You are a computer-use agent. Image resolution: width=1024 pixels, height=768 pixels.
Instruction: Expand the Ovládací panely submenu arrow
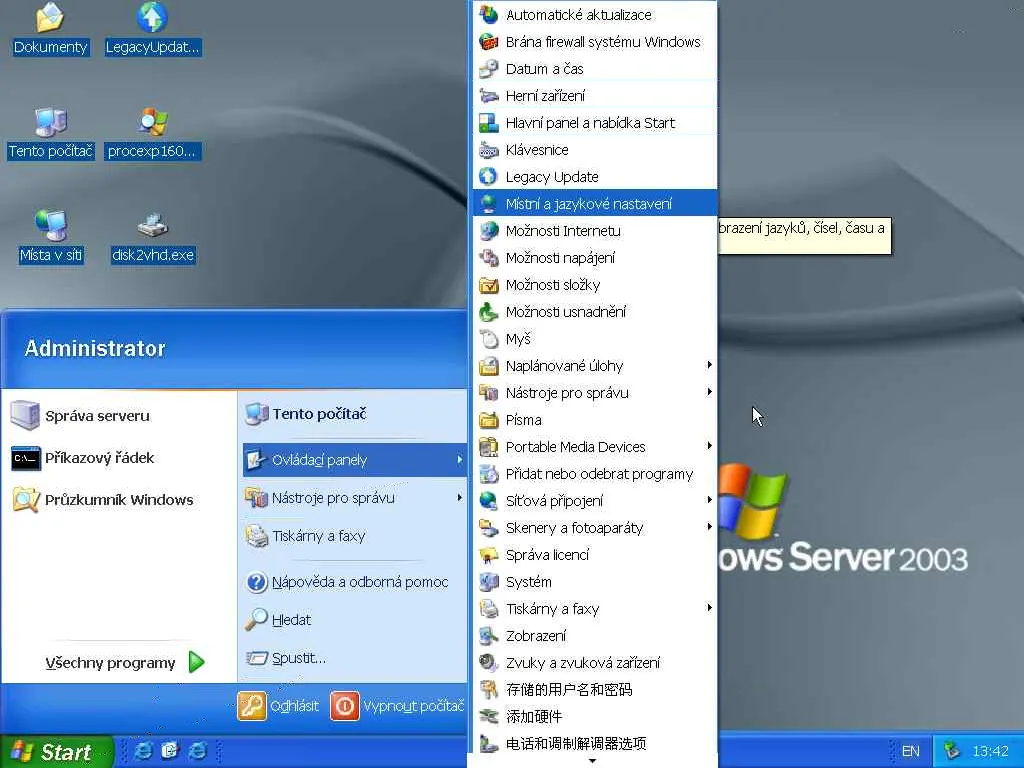tap(460, 460)
